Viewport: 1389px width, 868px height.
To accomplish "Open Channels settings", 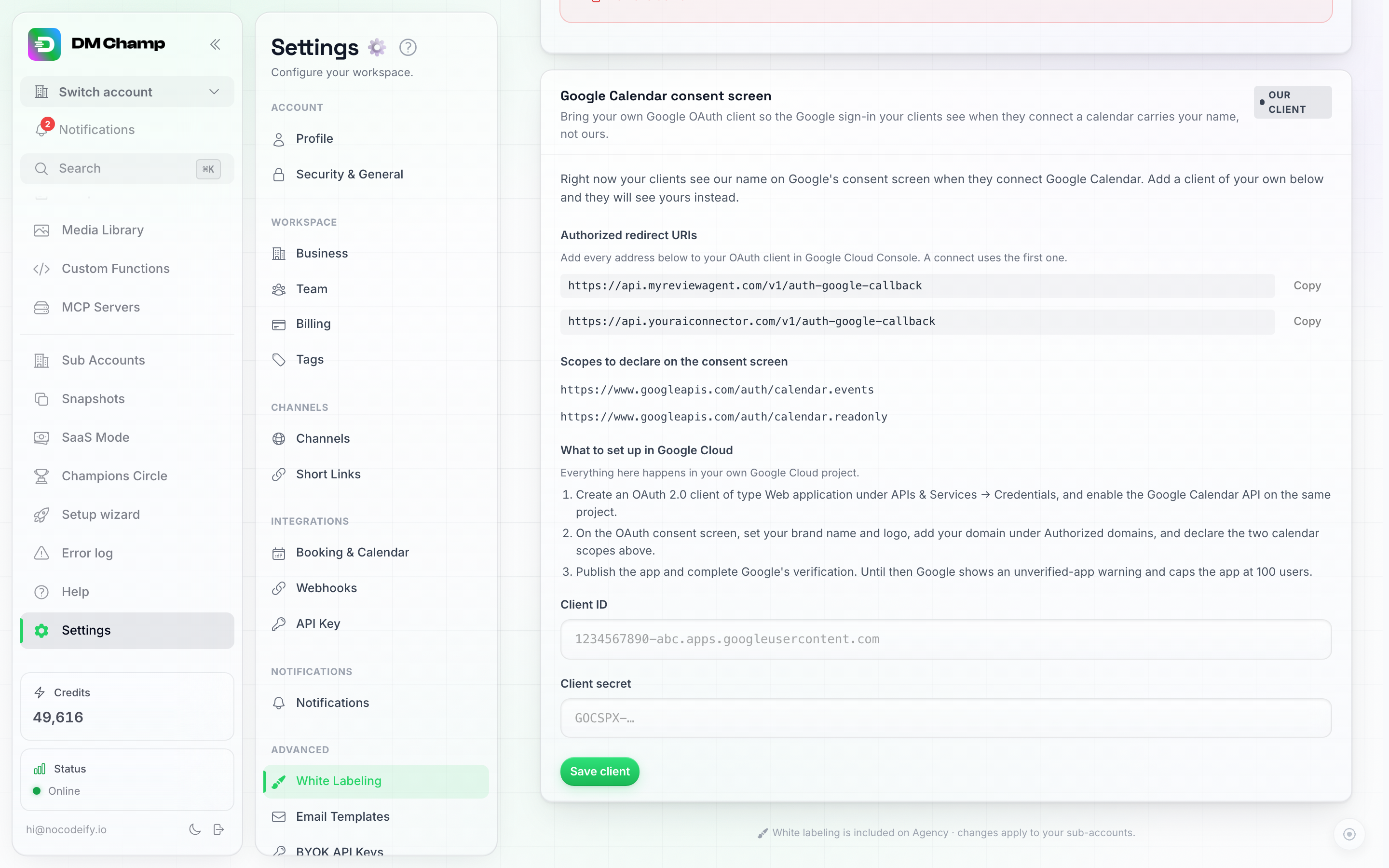I will click(376, 439).
